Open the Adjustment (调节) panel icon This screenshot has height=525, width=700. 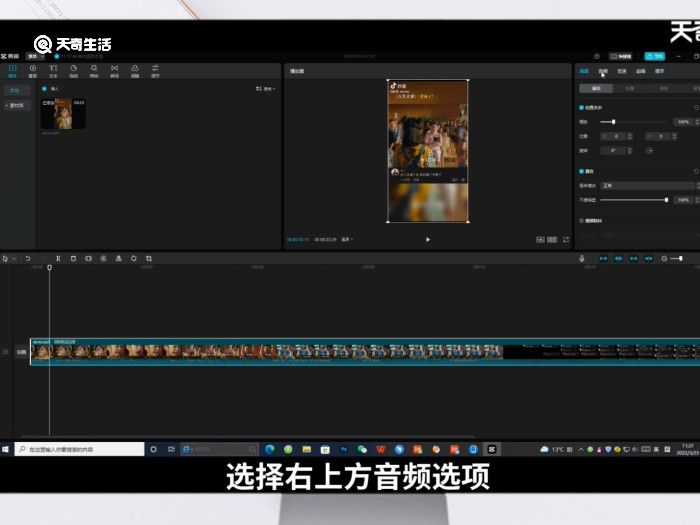point(155,71)
